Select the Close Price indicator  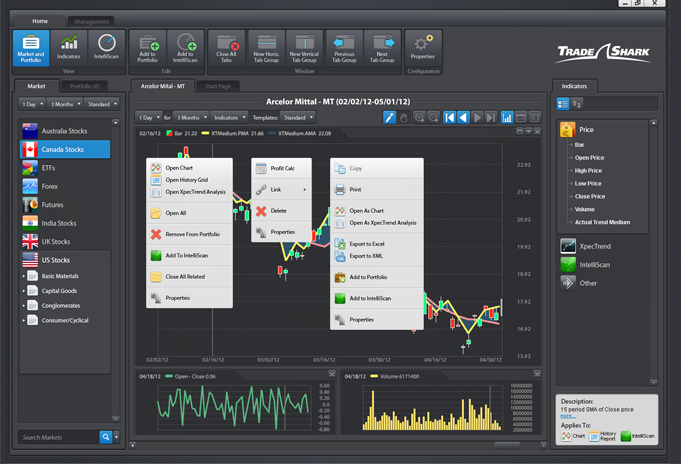click(590, 196)
